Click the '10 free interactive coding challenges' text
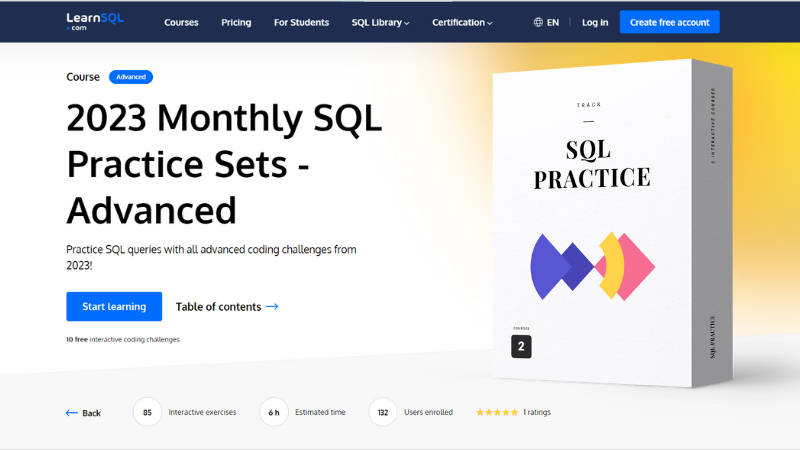Screen dimensions: 800x450 tap(123, 339)
